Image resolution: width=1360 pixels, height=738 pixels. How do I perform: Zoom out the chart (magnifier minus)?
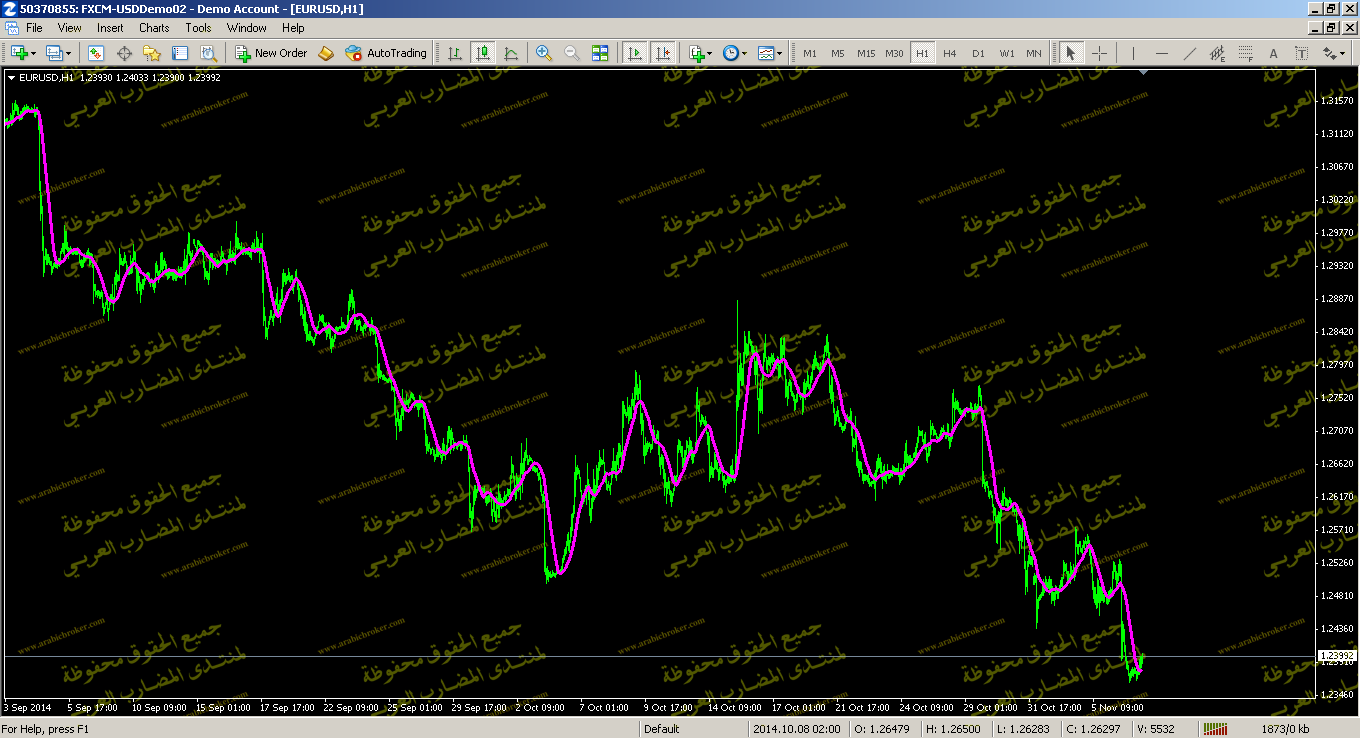pos(572,53)
